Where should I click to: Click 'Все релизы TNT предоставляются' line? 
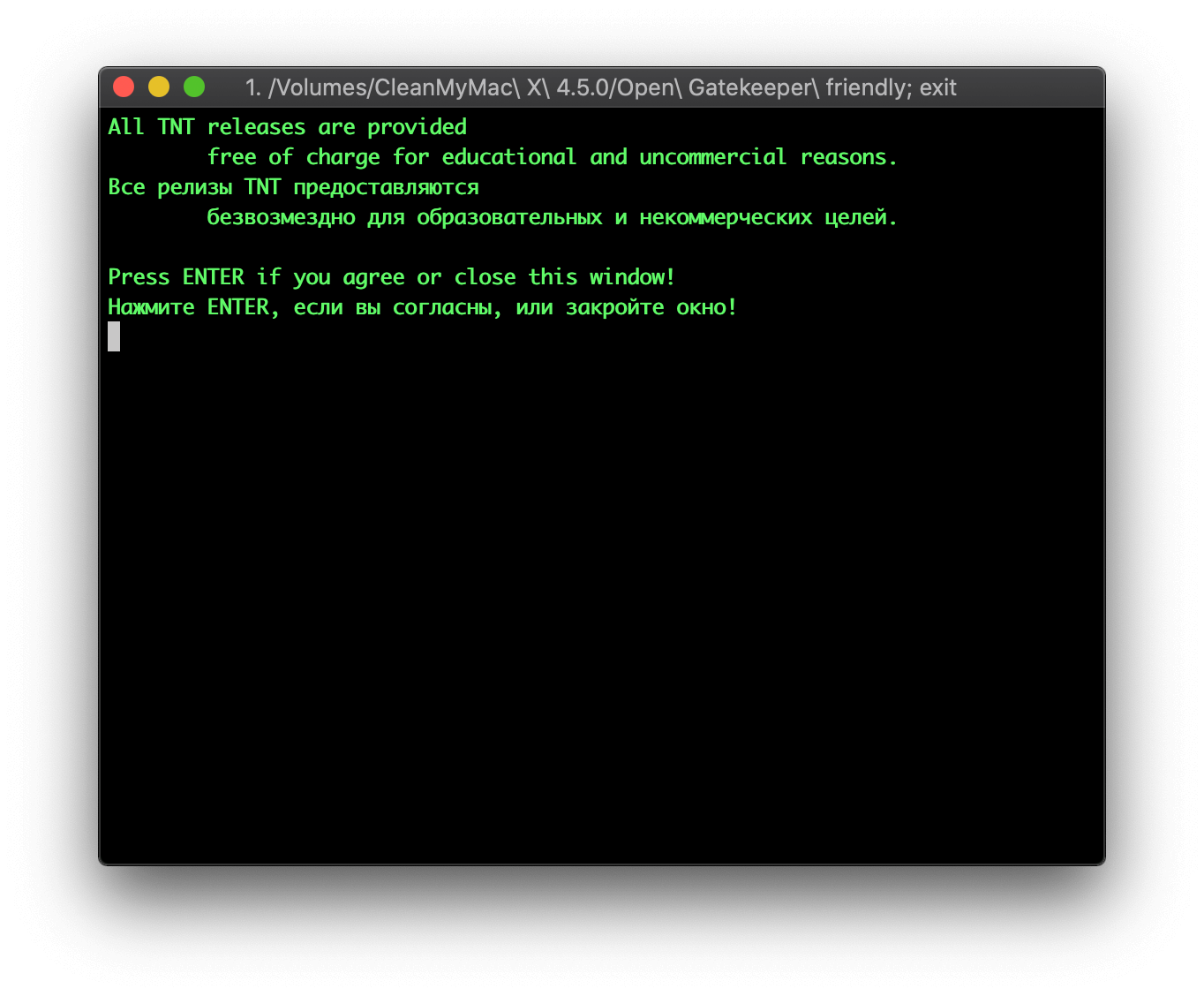click(293, 187)
